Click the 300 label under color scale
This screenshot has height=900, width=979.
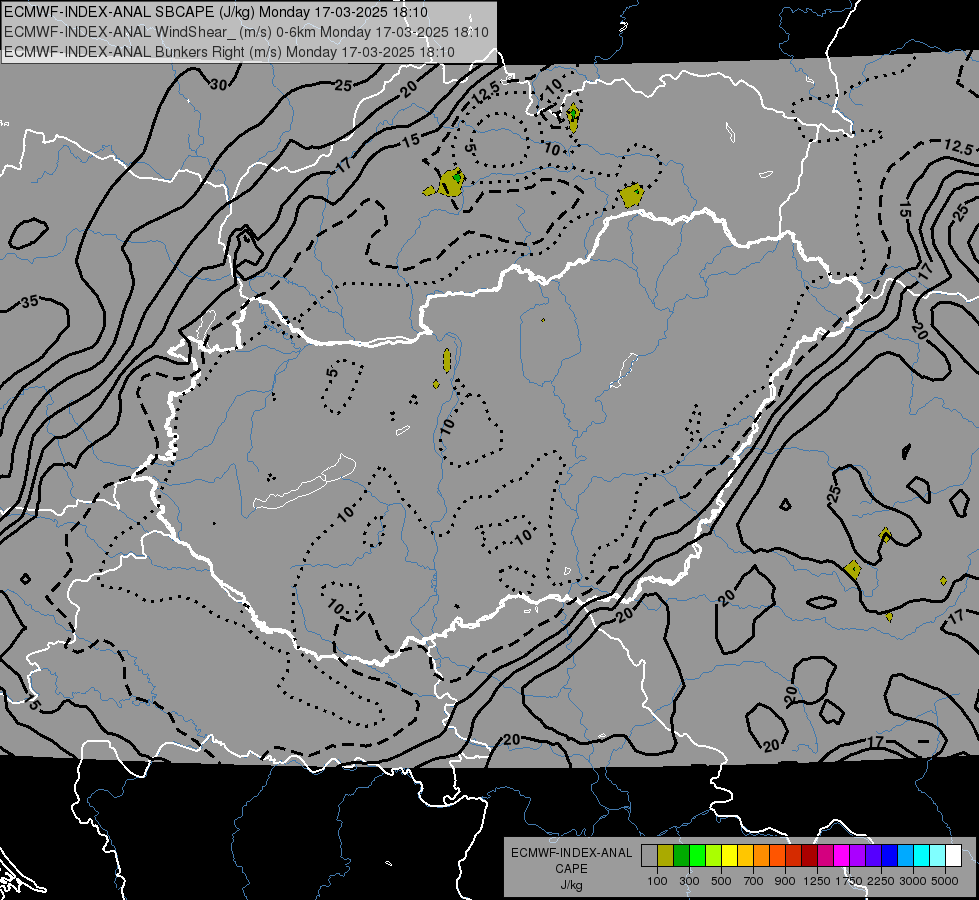[x=689, y=881]
